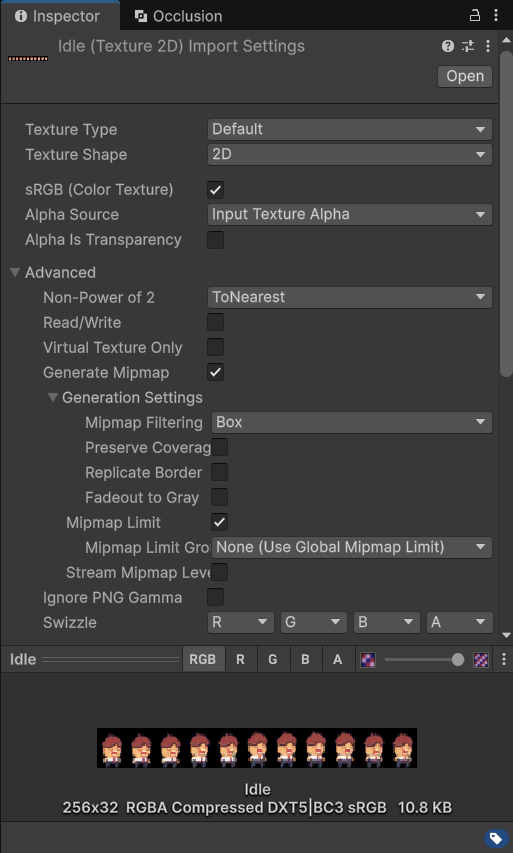Viewport: 513px width, 853px height.
Task: Select the RGB preview channel button
Action: pyautogui.click(x=202, y=660)
